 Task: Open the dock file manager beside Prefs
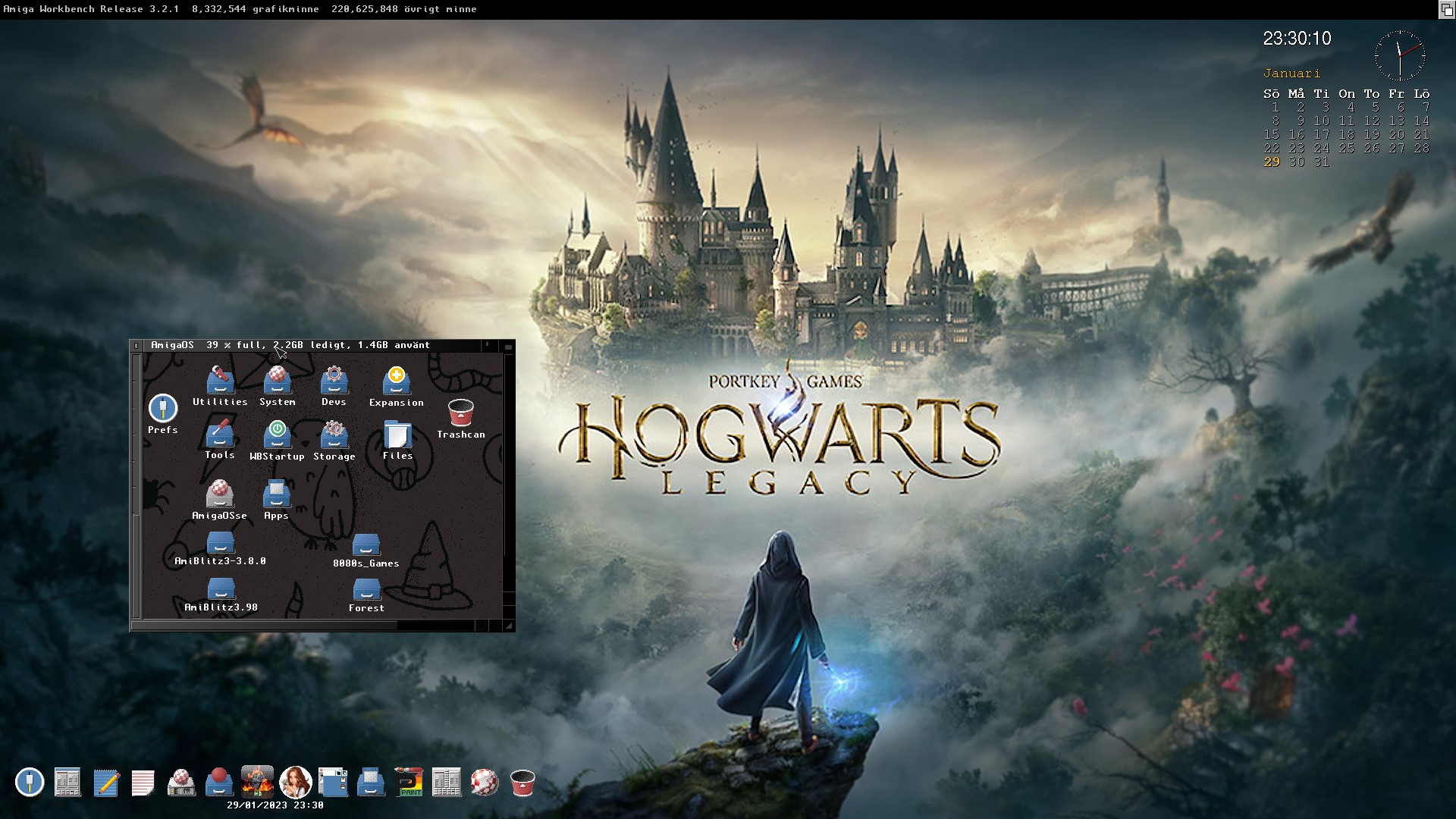[x=67, y=782]
